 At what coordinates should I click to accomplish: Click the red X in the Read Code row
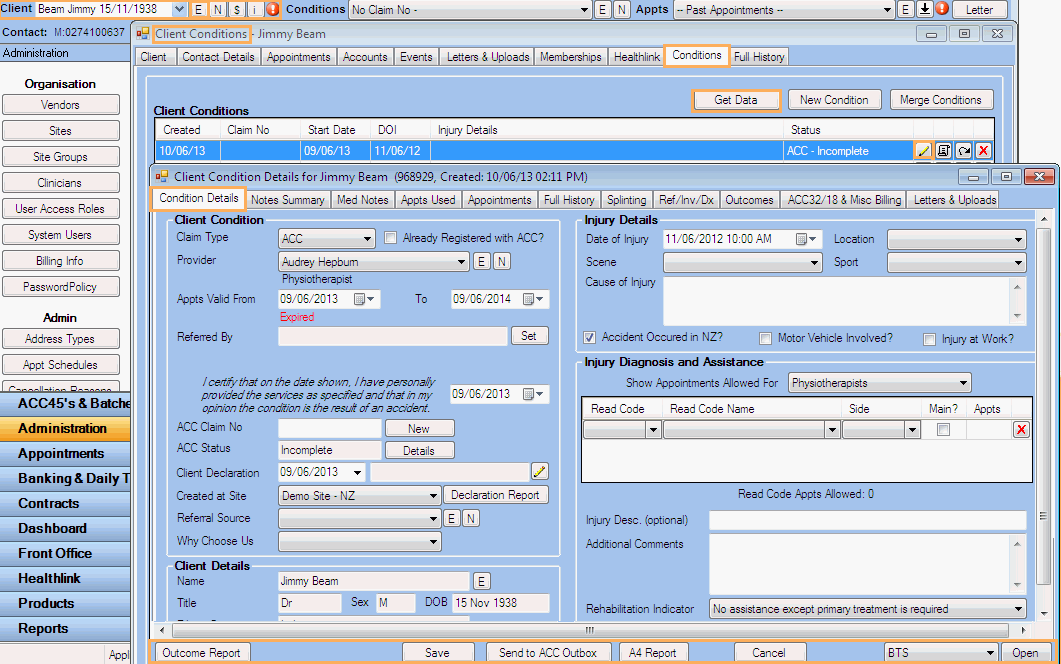tap(1021, 430)
